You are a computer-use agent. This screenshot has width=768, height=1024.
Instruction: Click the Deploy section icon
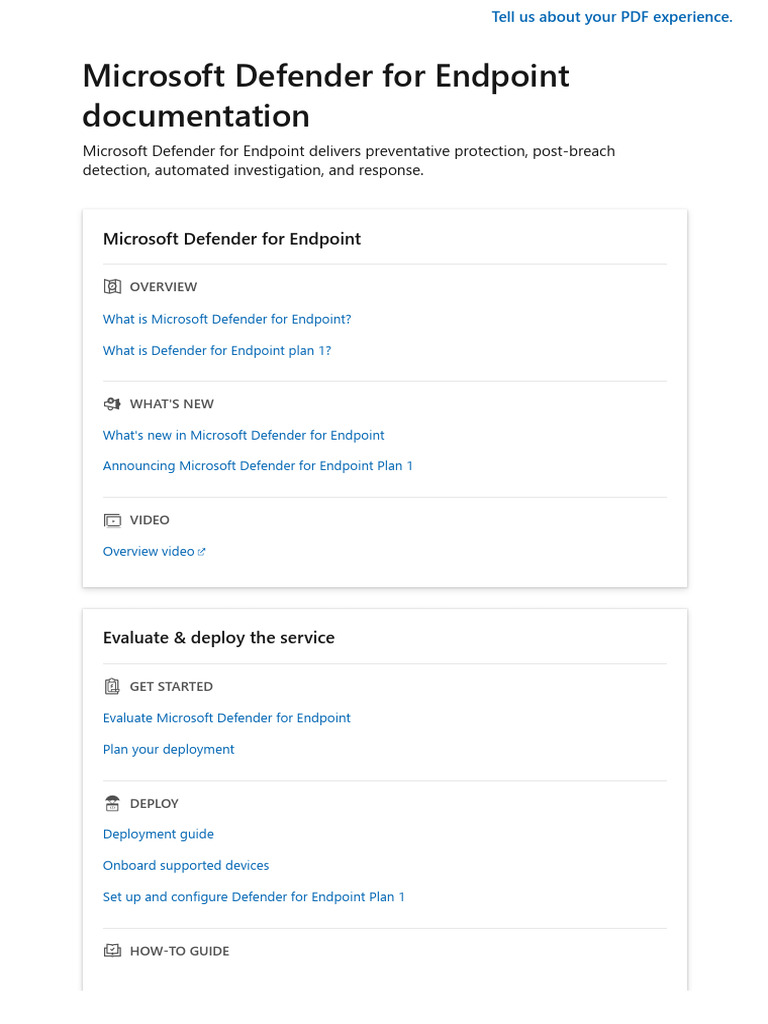tap(112, 803)
